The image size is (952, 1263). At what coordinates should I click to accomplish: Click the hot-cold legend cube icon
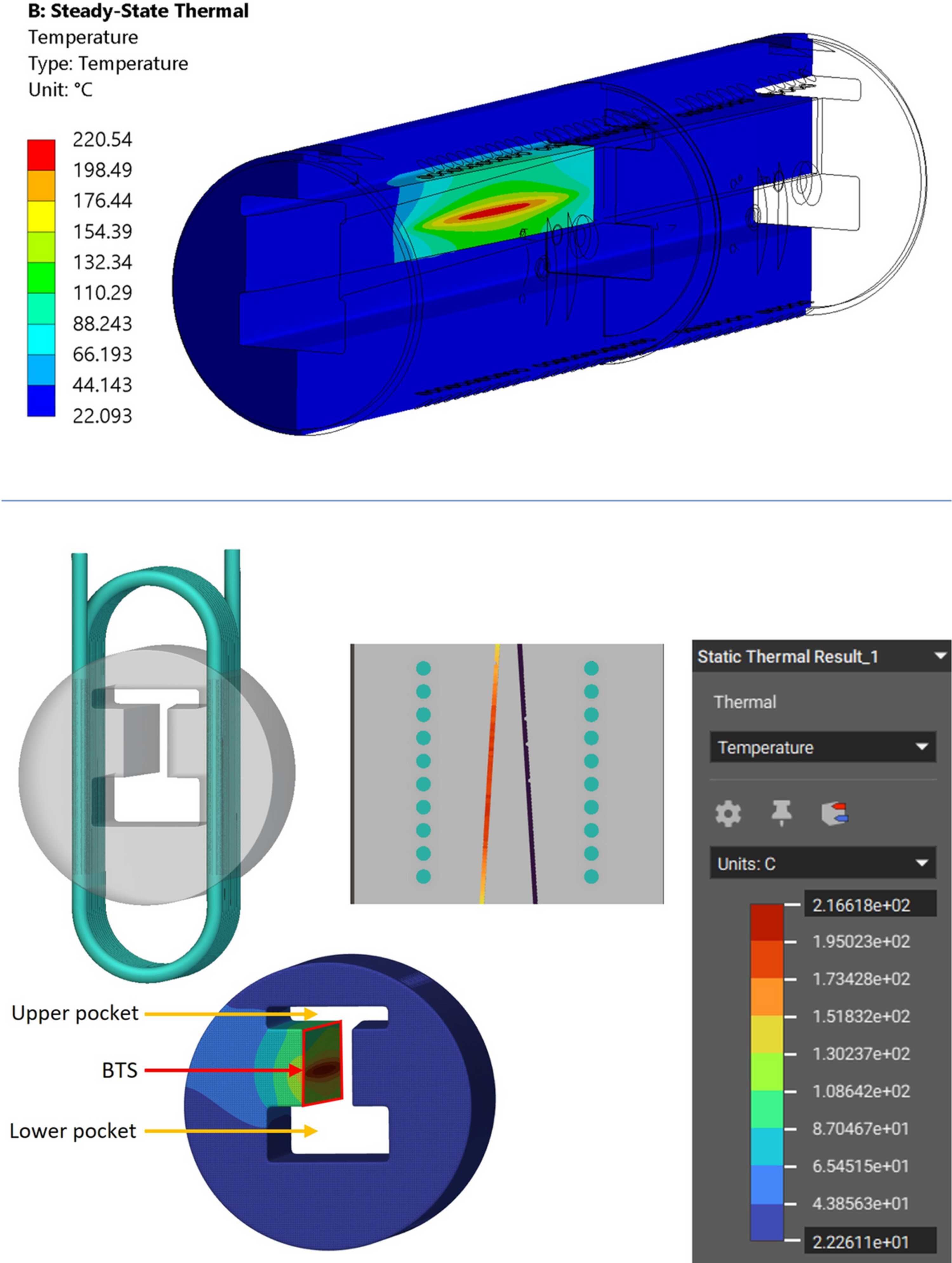click(834, 814)
